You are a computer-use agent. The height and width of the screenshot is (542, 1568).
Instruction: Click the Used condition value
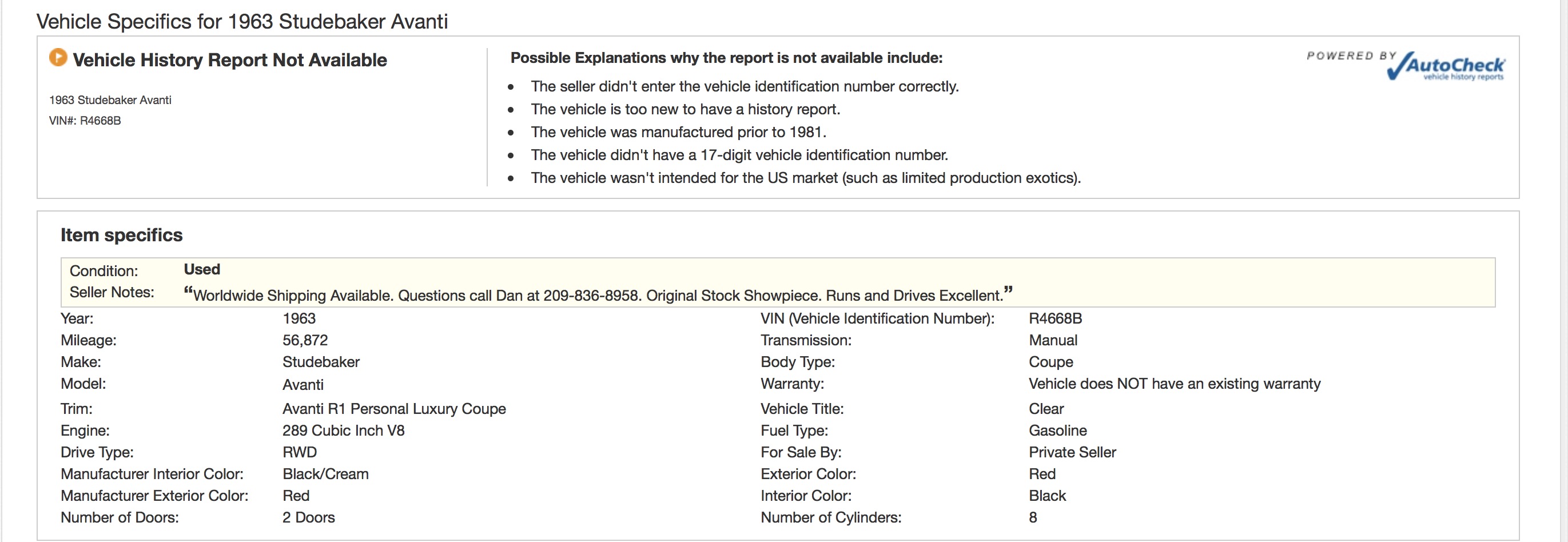click(202, 269)
